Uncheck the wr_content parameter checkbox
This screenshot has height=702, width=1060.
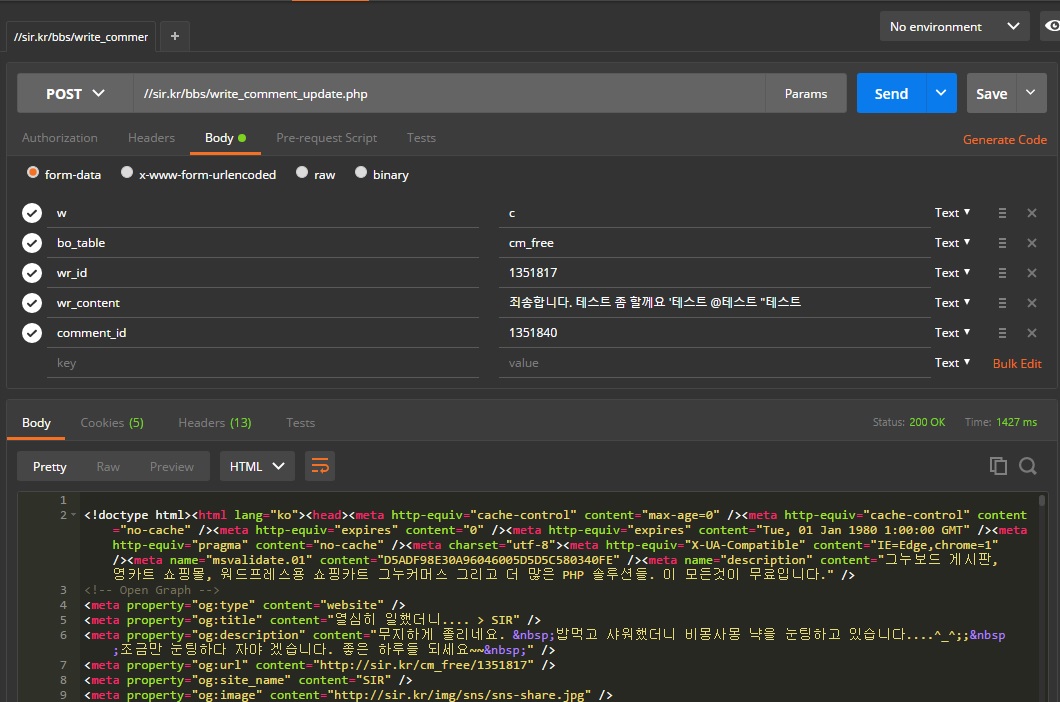coord(32,303)
